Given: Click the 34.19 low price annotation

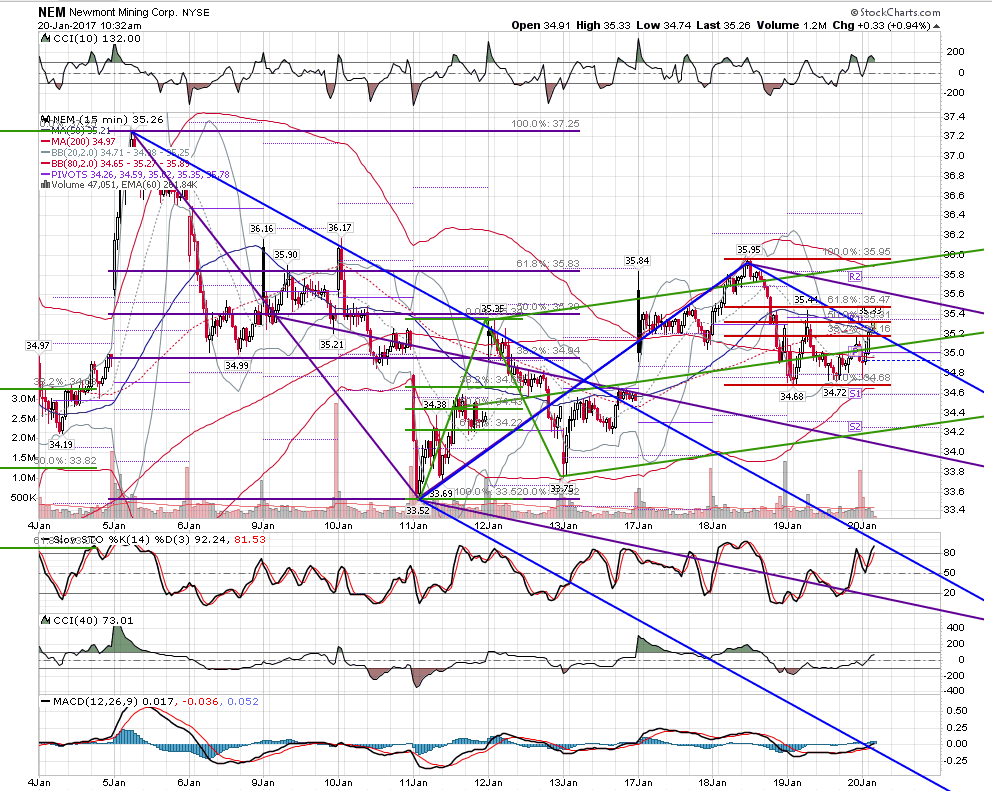Looking at the screenshot, I should pos(61,444).
